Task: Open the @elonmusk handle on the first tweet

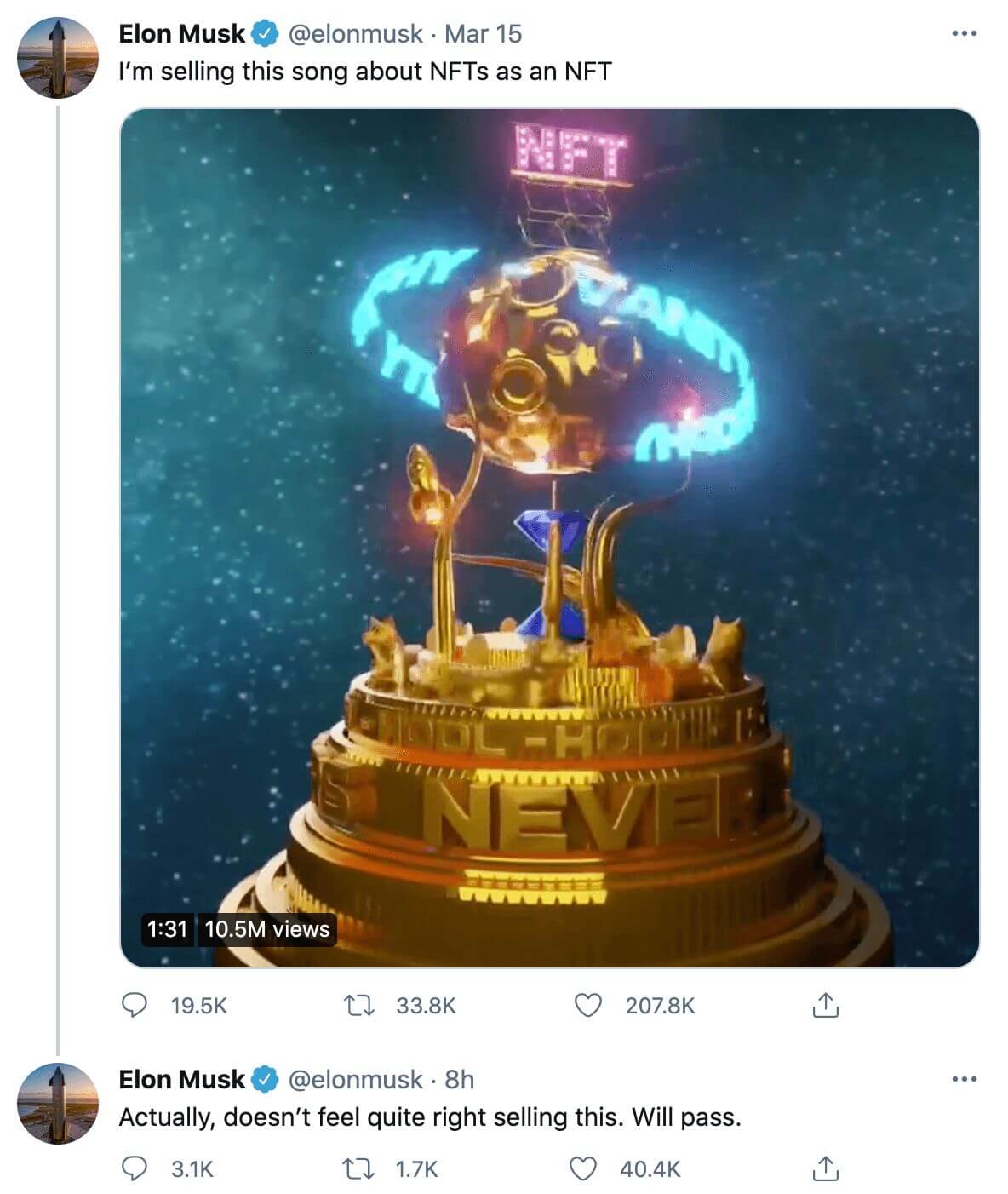Action: click(x=356, y=34)
